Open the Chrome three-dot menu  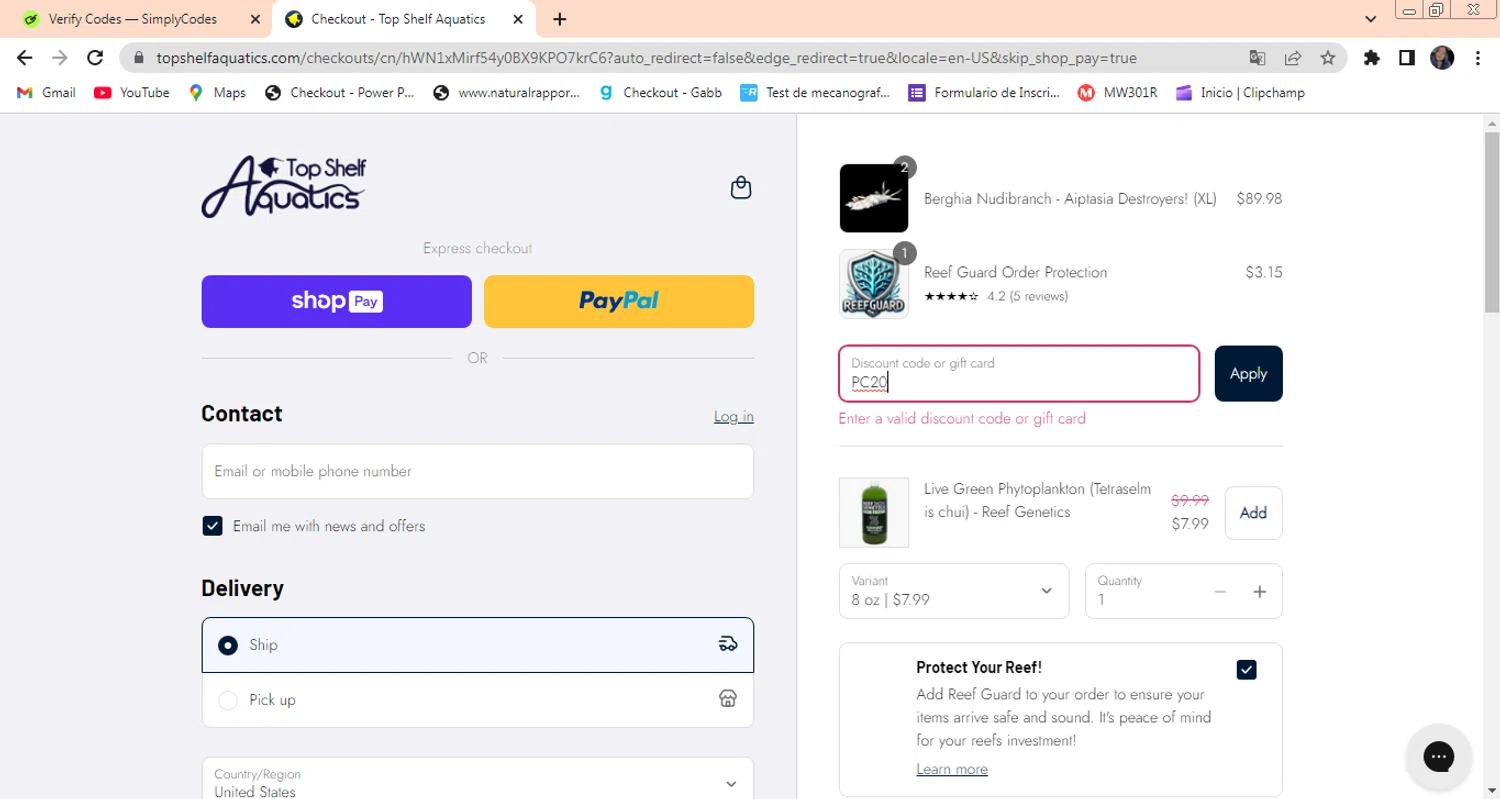click(x=1478, y=58)
